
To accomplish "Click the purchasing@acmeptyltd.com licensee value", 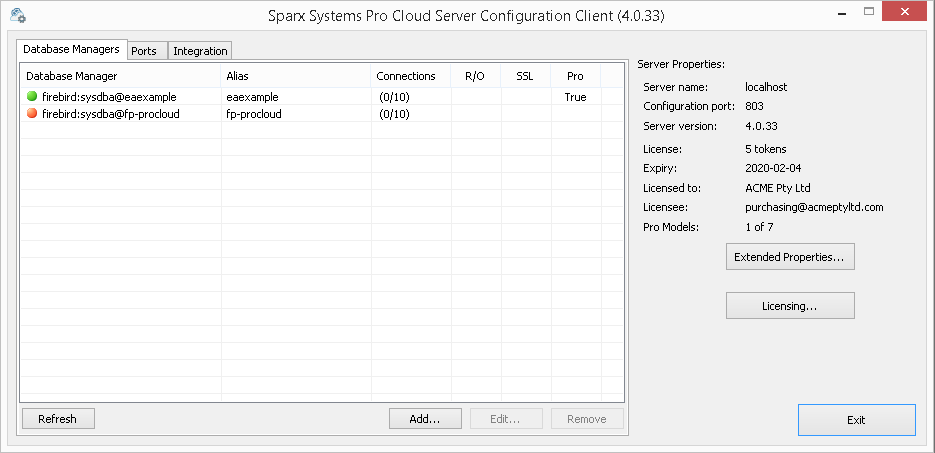I will click(x=815, y=207).
